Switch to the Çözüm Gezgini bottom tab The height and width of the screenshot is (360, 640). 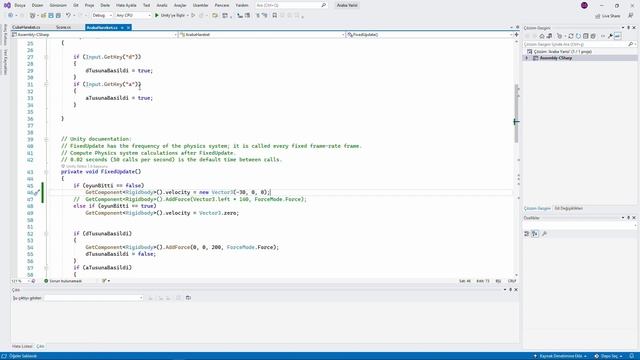537,208
